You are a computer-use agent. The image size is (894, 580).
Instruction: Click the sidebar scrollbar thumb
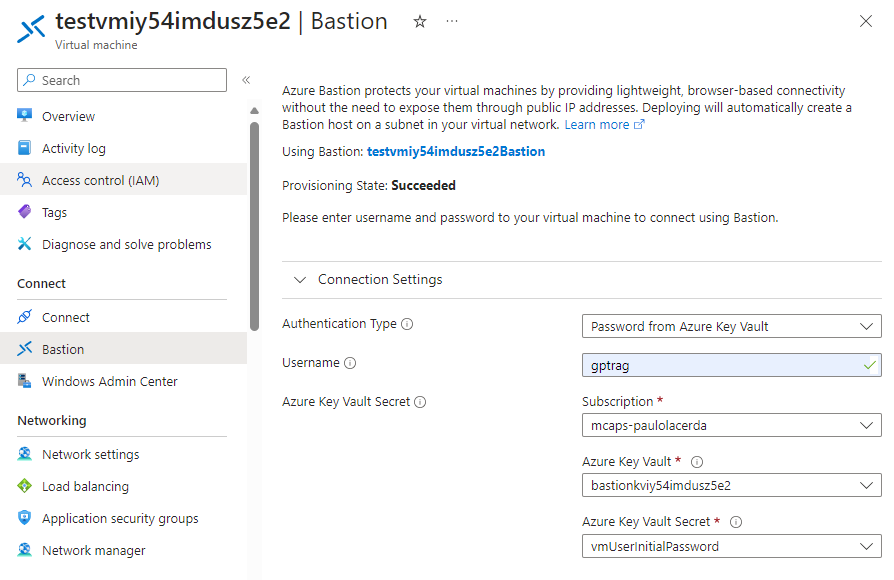tap(254, 226)
